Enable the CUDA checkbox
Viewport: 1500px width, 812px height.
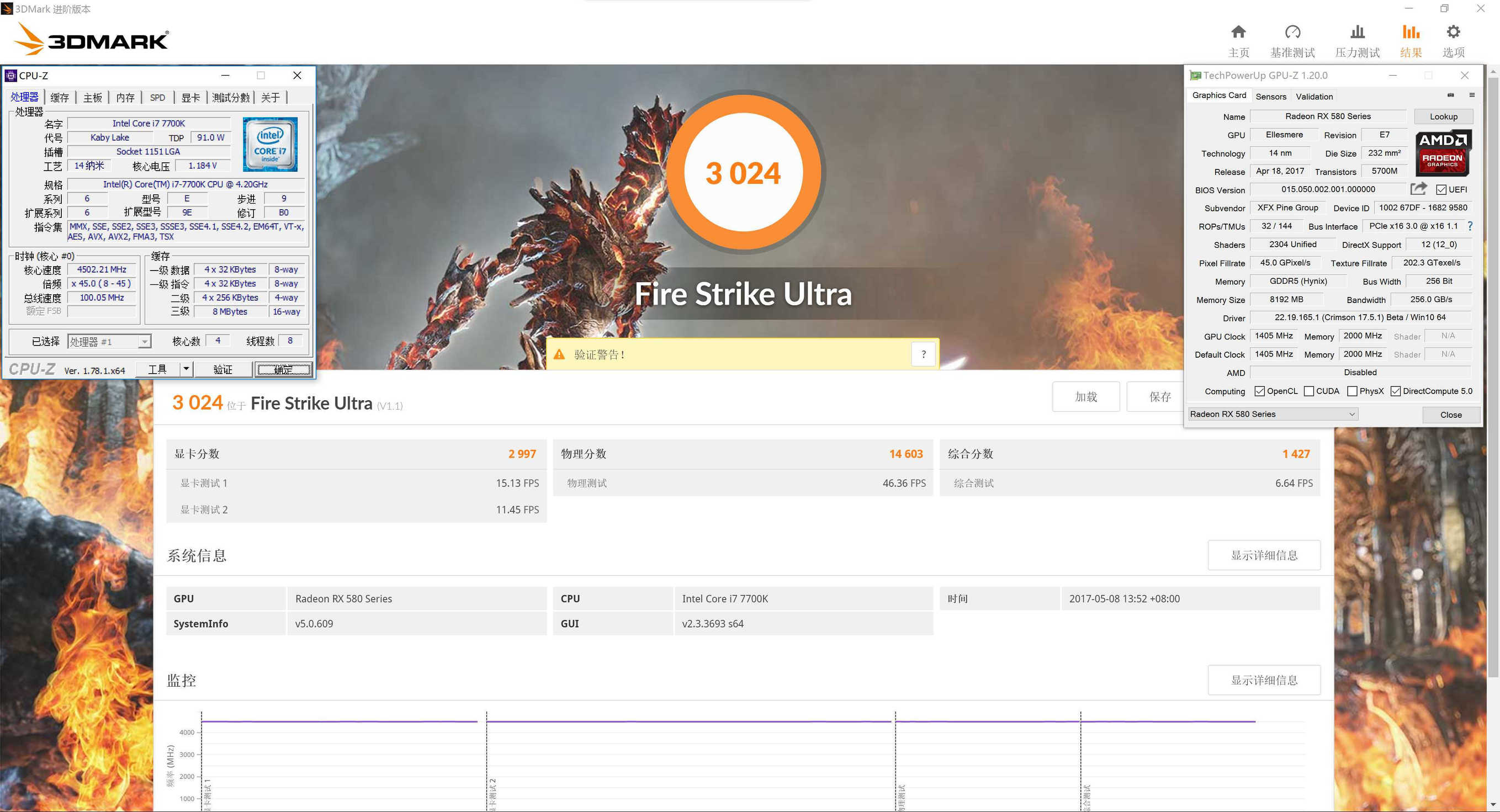[x=1309, y=391]
